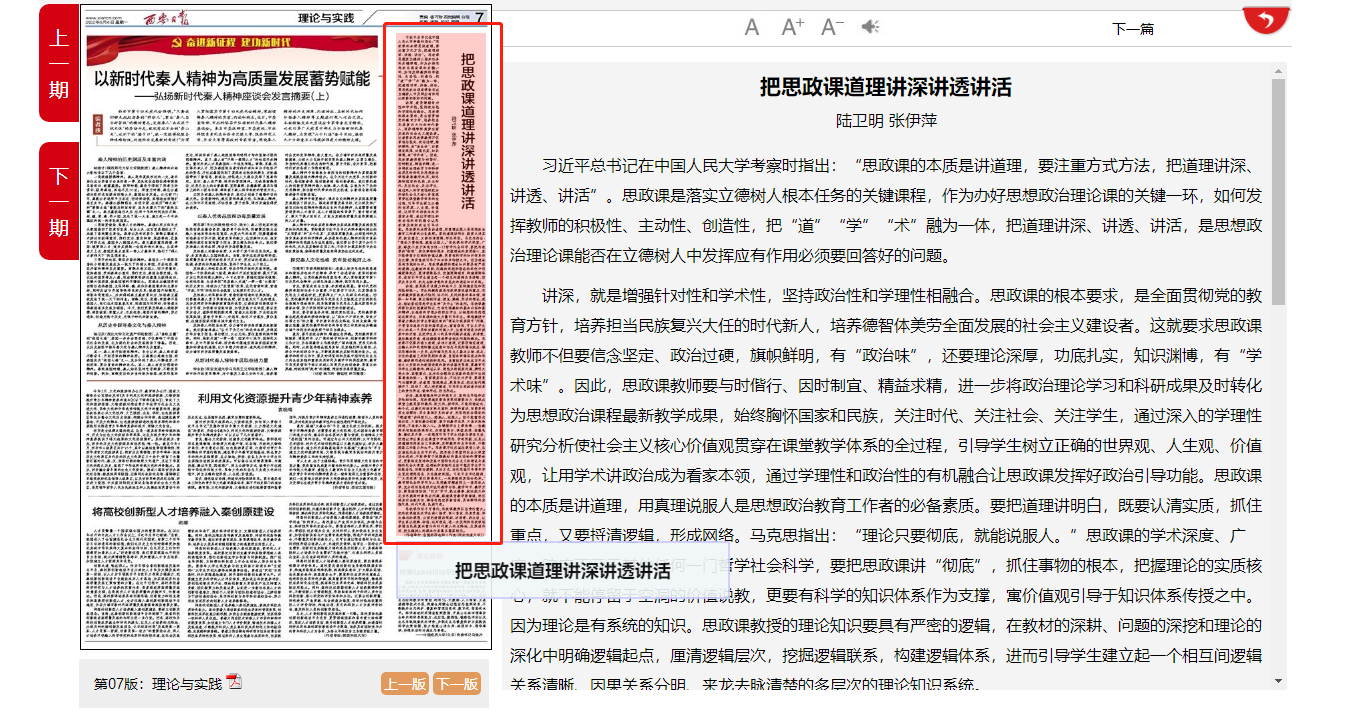Click the 上一版 previous page button

point(405,684)
